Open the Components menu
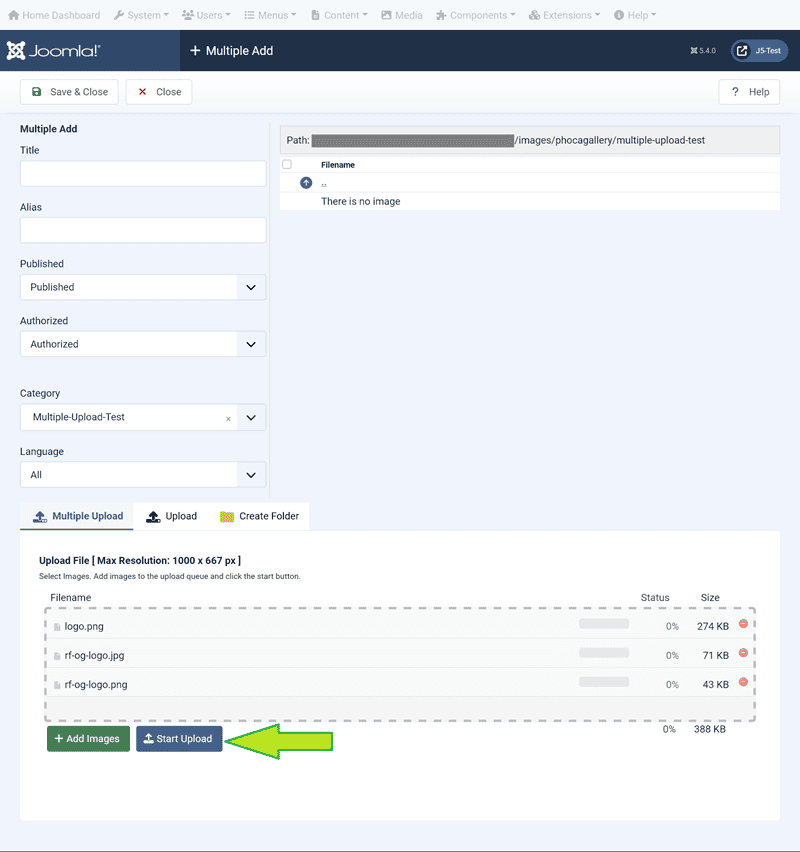 (x=476, y=15)
